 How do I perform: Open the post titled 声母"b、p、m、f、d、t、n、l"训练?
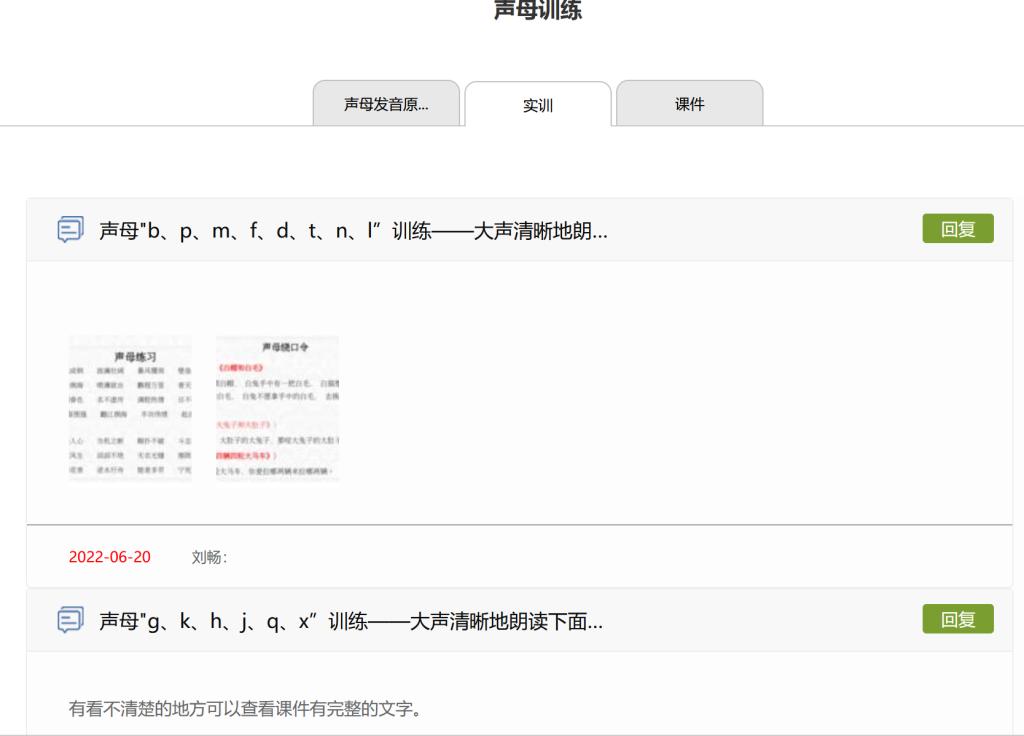coord(353,230)
